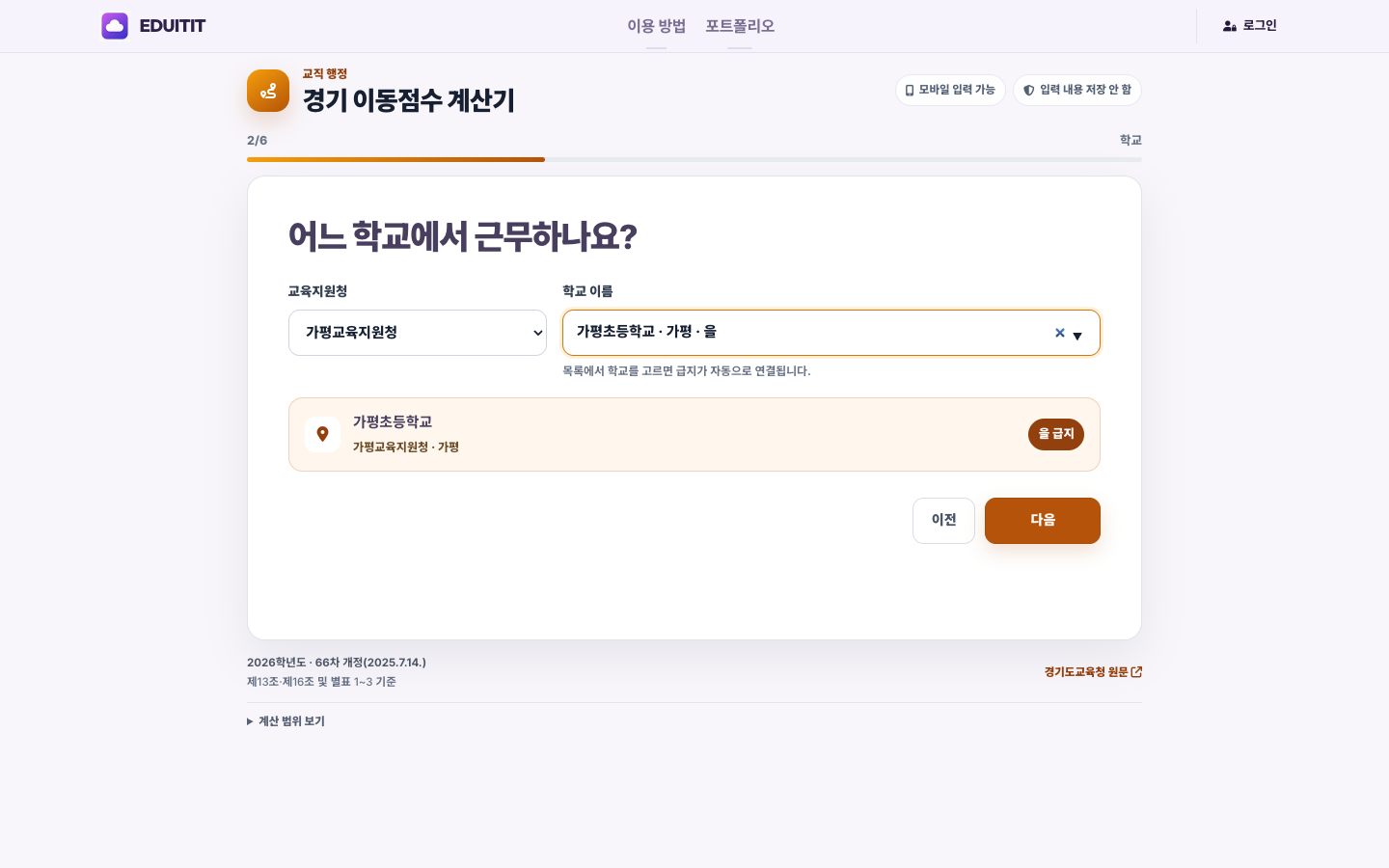Open the 포트폴리오 menu
Image resolution: width=1389 pixels, height=868 pixels.
pyautogui.click(x=740, y=26)
